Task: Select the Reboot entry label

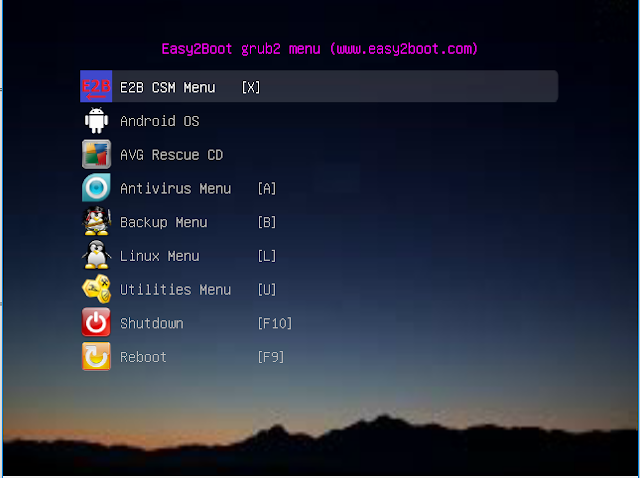Action: pyautogui.click(x=143, y=357)
